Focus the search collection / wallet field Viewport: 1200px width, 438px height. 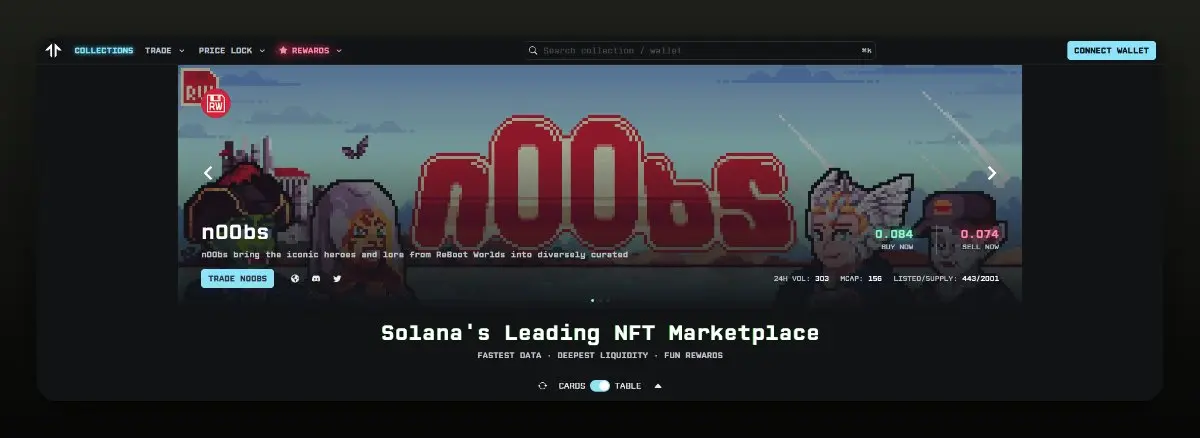click(x=701, y=50)
